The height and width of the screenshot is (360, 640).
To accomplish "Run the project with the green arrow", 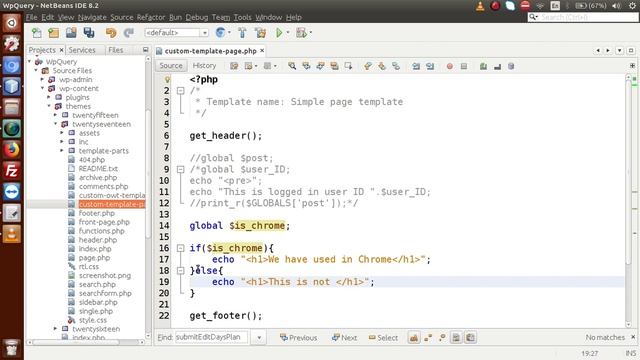I will 279,33.
